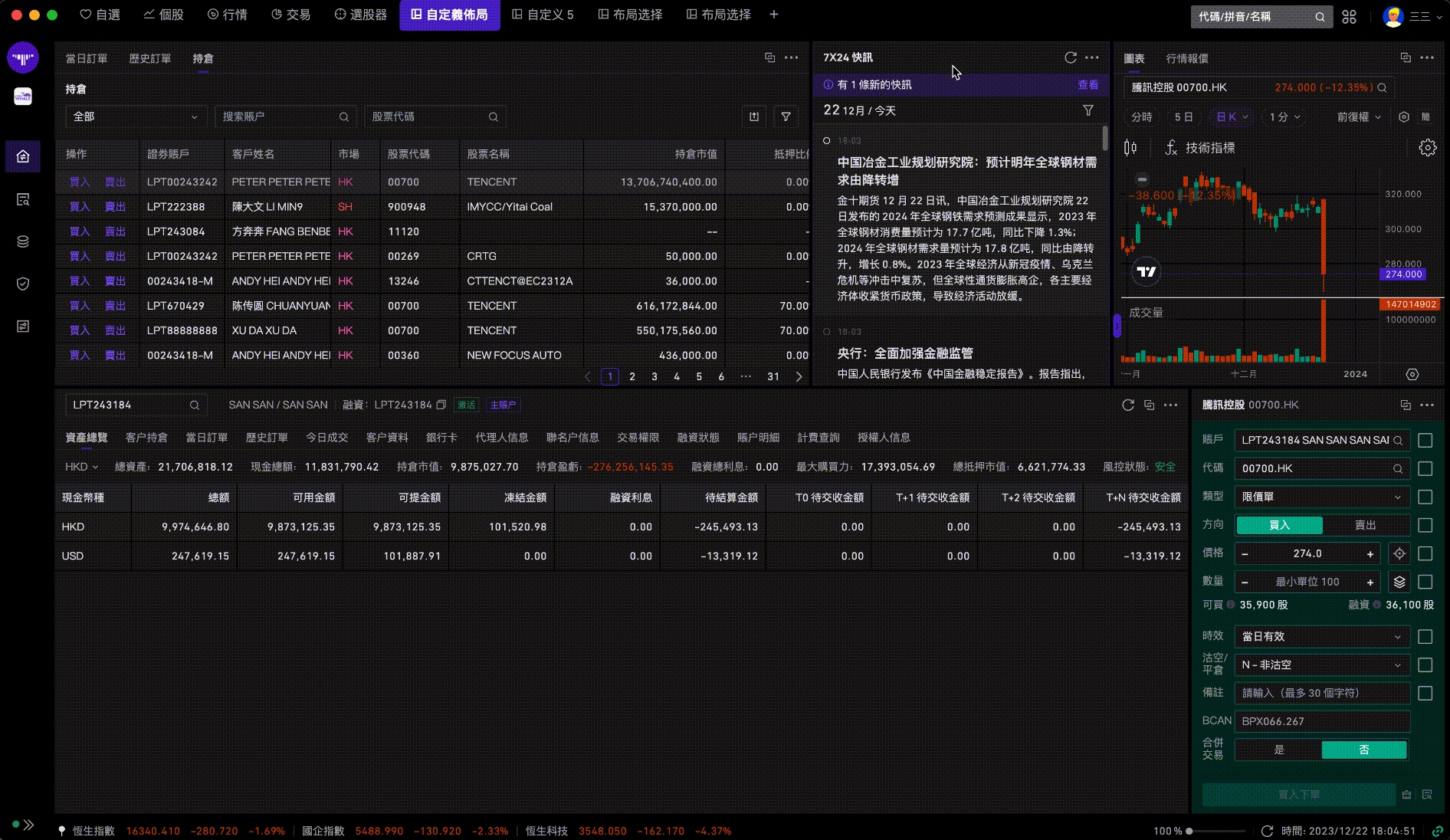Go to page 3 of holdings
The height and width of the screenshot is (840, 1450).
tap(654, 376)
